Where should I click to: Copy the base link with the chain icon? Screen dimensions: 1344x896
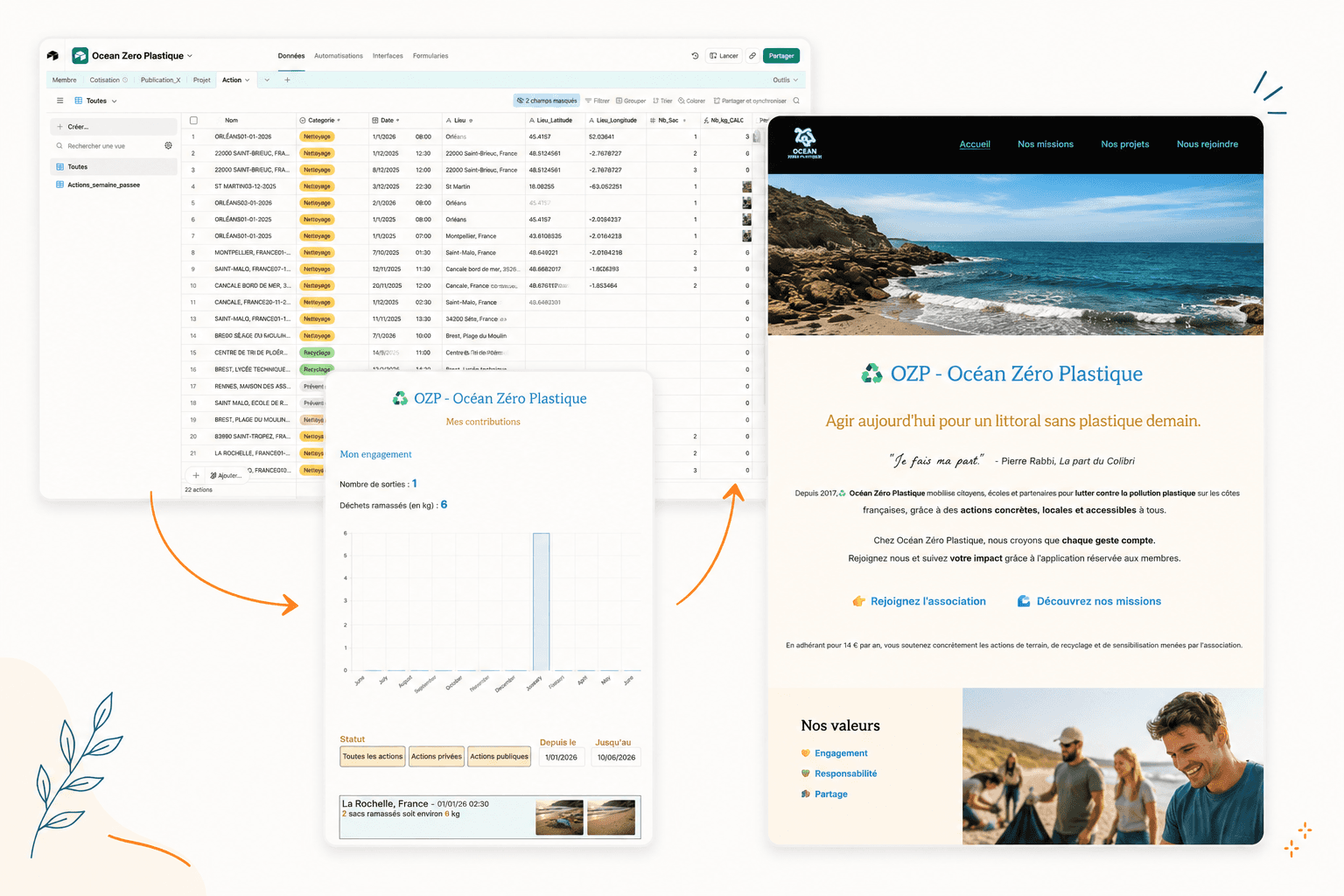click(752, 55)
